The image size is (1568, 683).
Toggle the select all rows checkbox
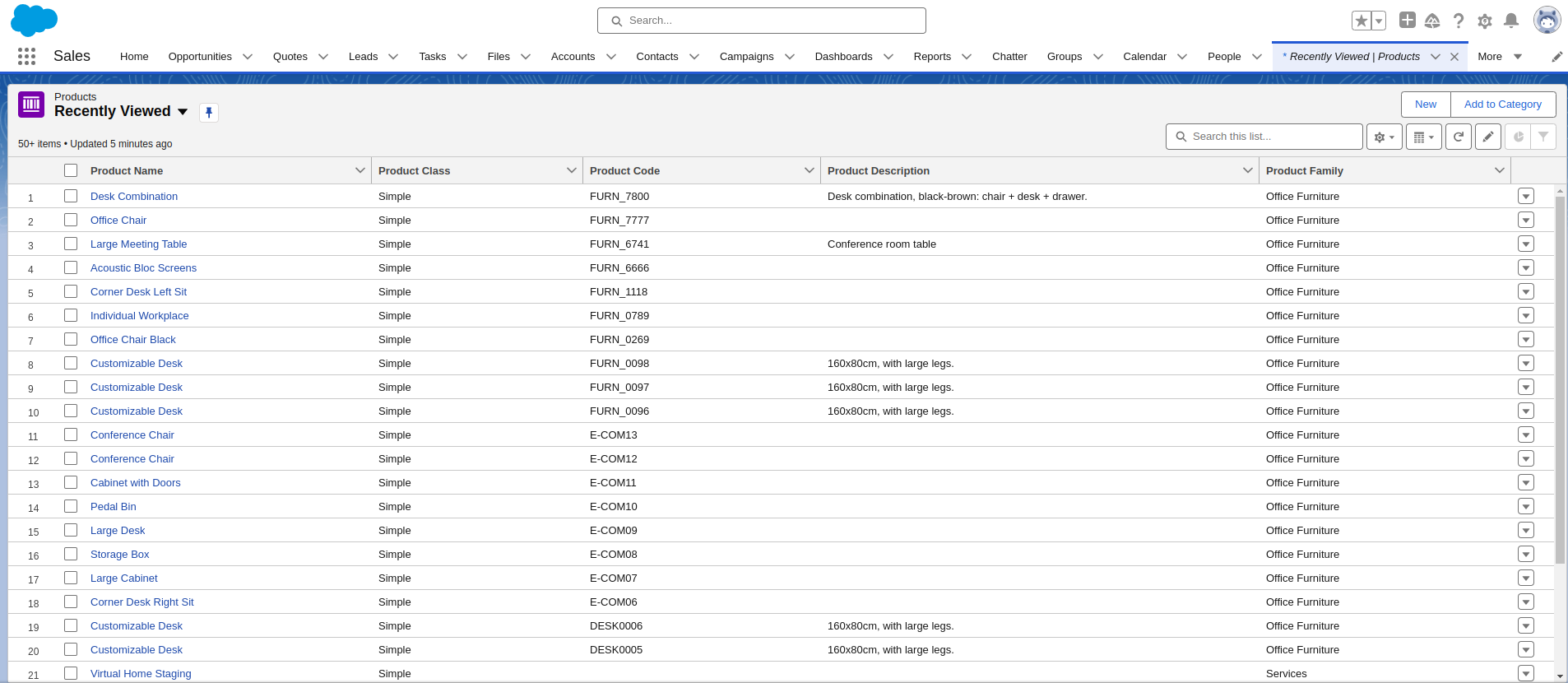(x=71, y=170)
